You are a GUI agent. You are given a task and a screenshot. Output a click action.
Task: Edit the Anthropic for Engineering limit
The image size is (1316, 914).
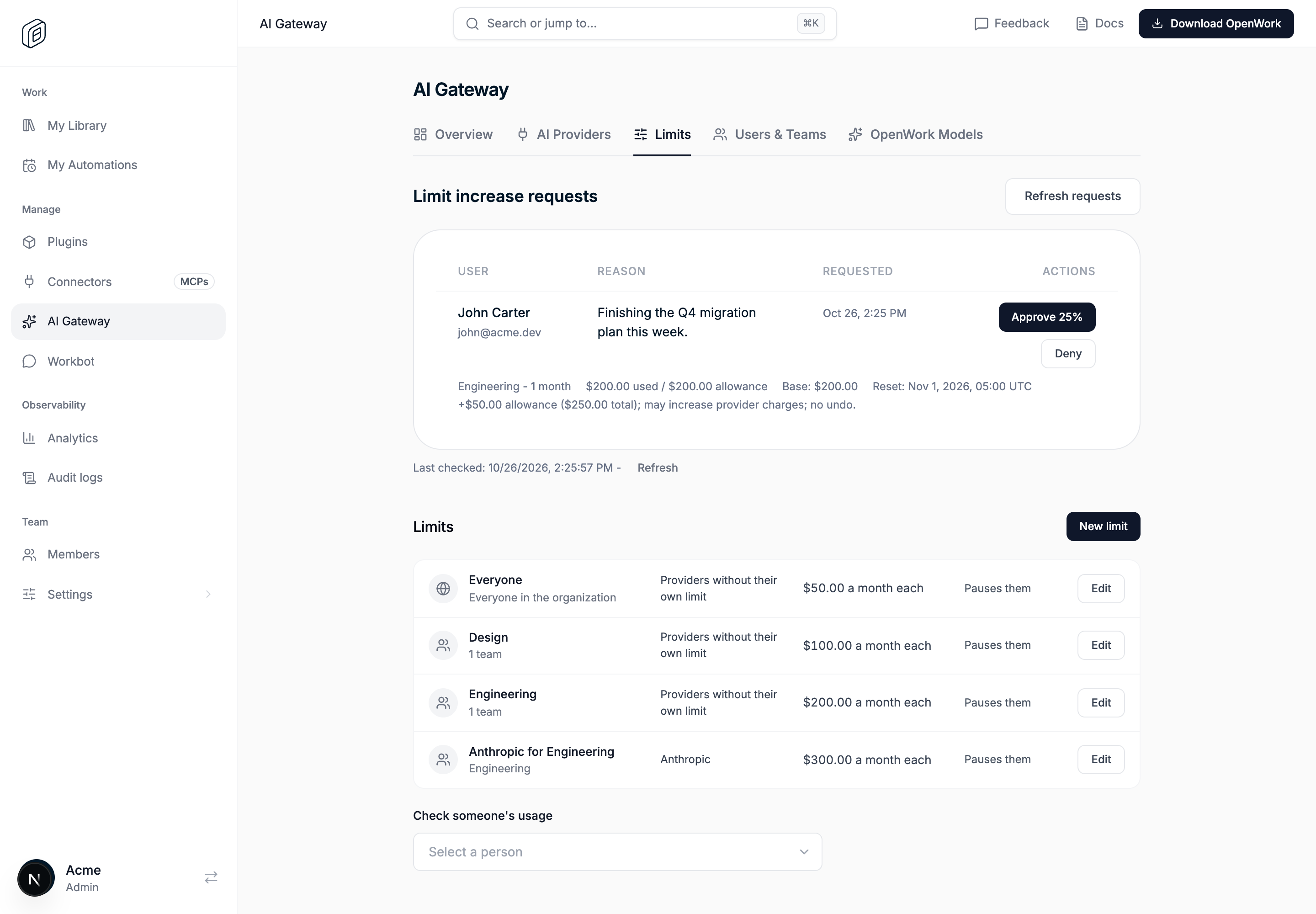point(1101,760)
